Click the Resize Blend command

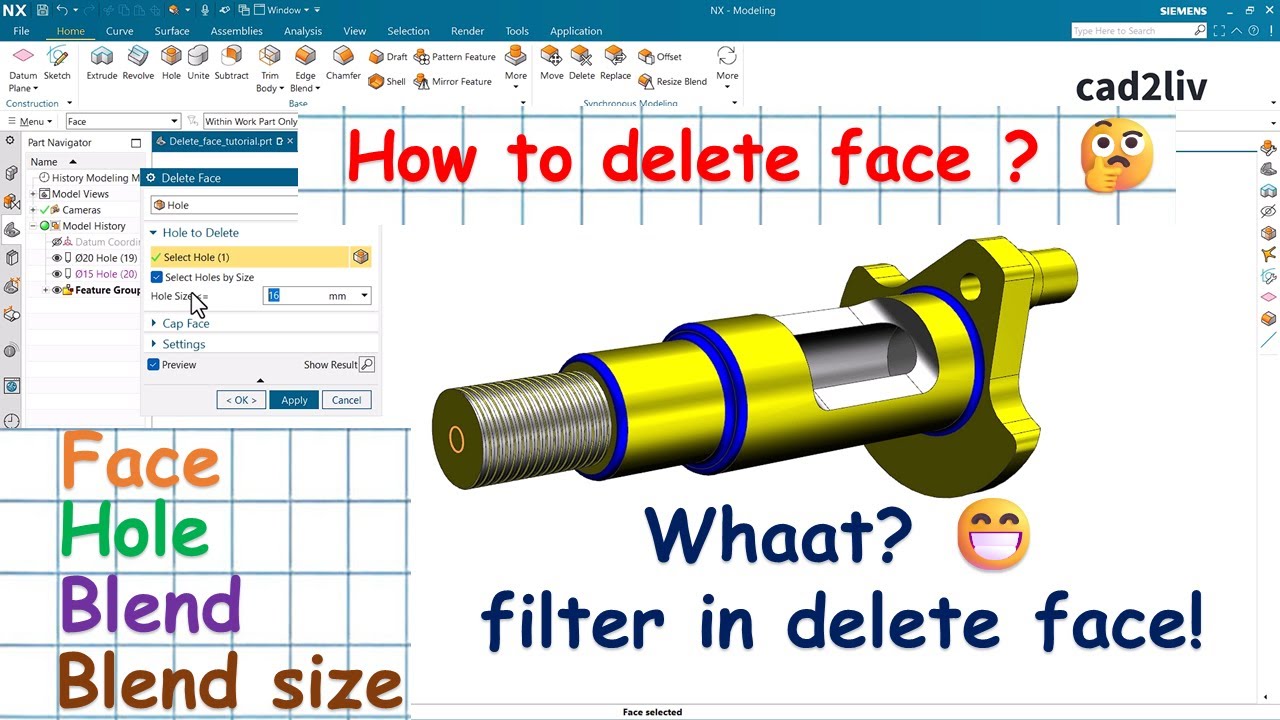[x=673, y=81]
